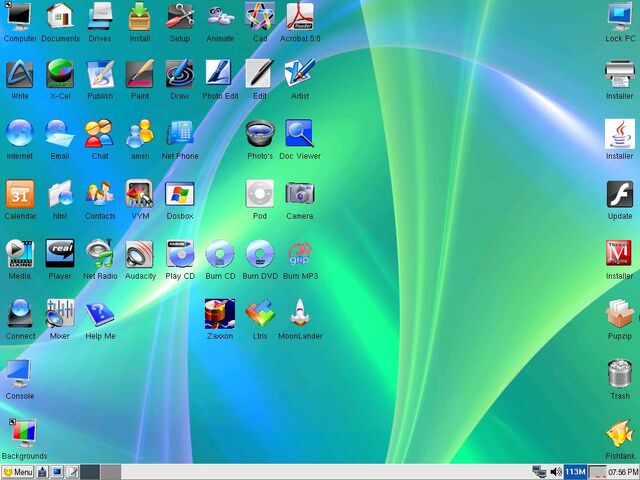The height and width of the screenshot is (480, 640).
Task: Switch to the light gray desktop pager
Action: [111, 472]
